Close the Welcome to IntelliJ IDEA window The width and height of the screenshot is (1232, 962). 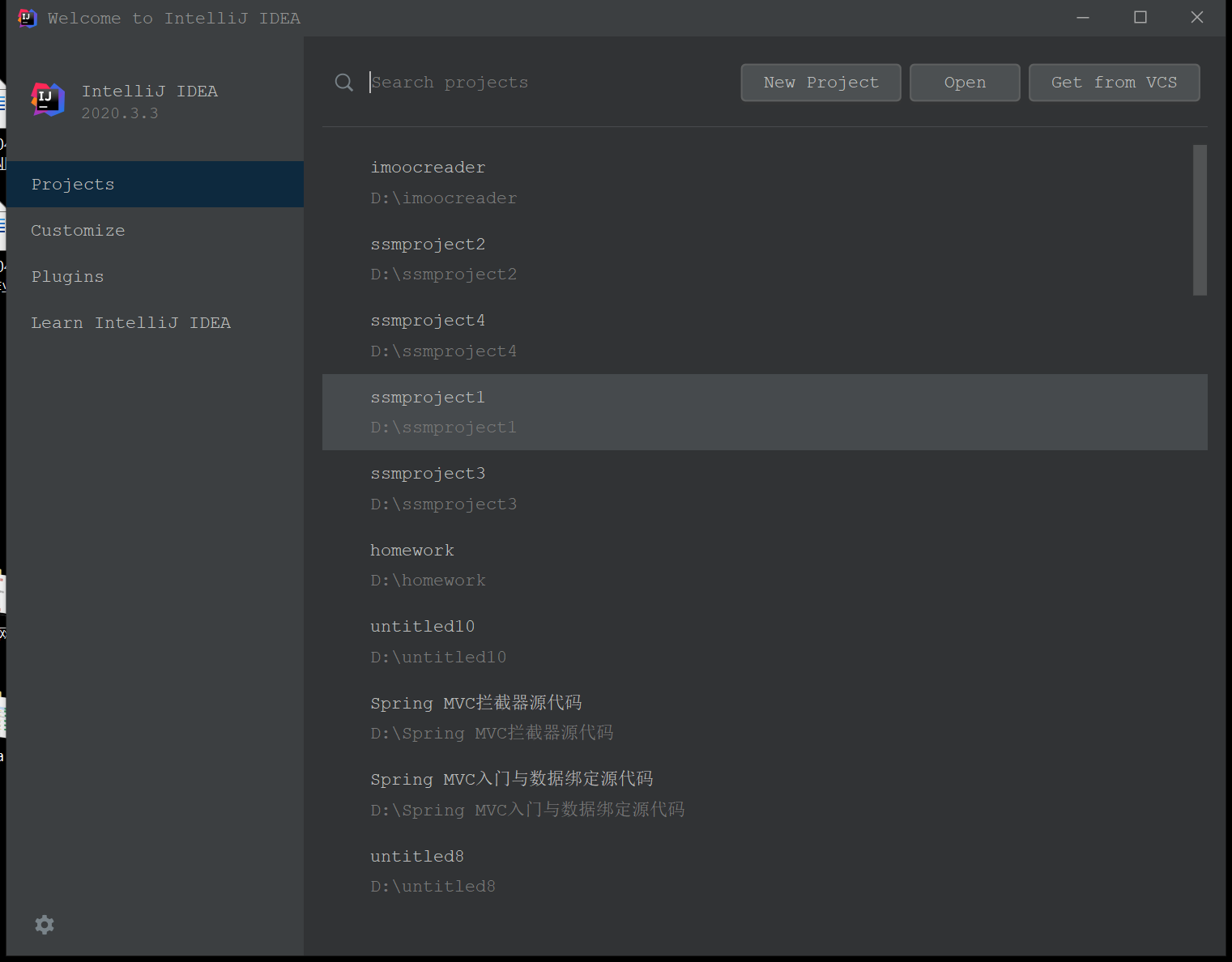tap(1197, 18)
